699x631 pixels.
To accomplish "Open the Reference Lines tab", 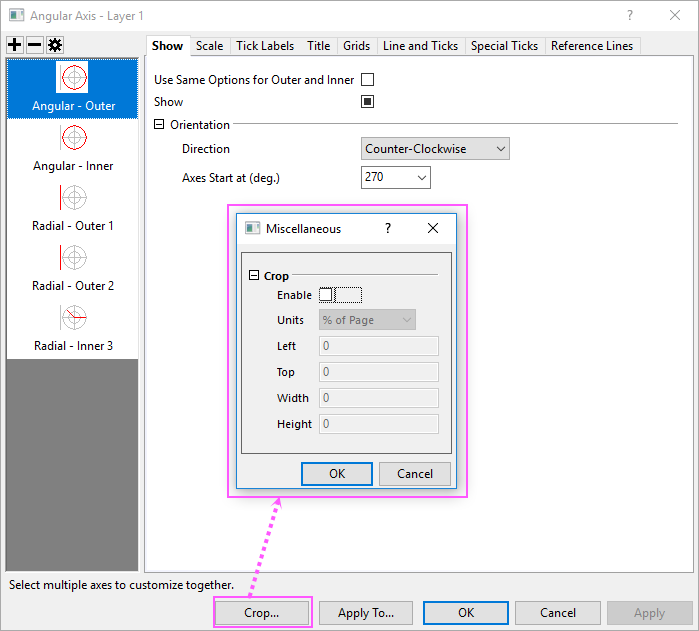I will [591, 46].
